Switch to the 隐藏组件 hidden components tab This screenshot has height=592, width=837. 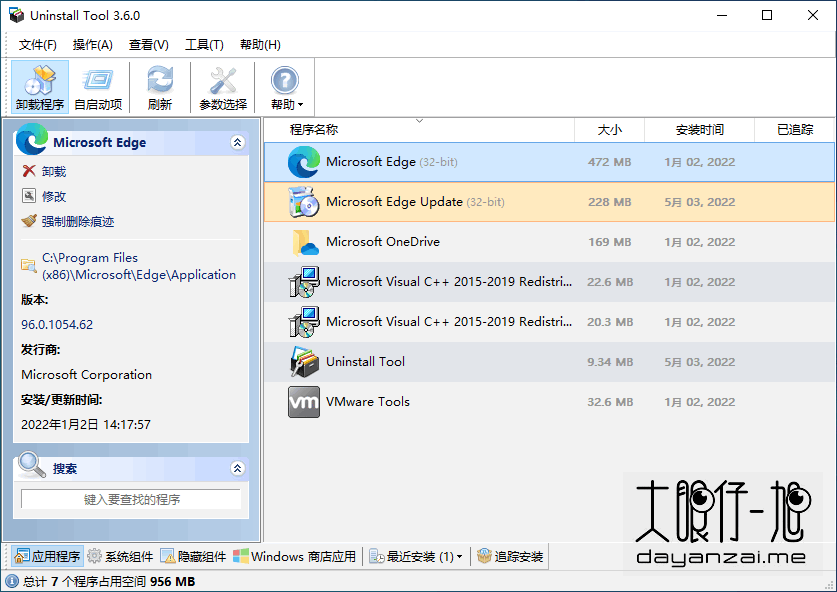pos(193,556)
